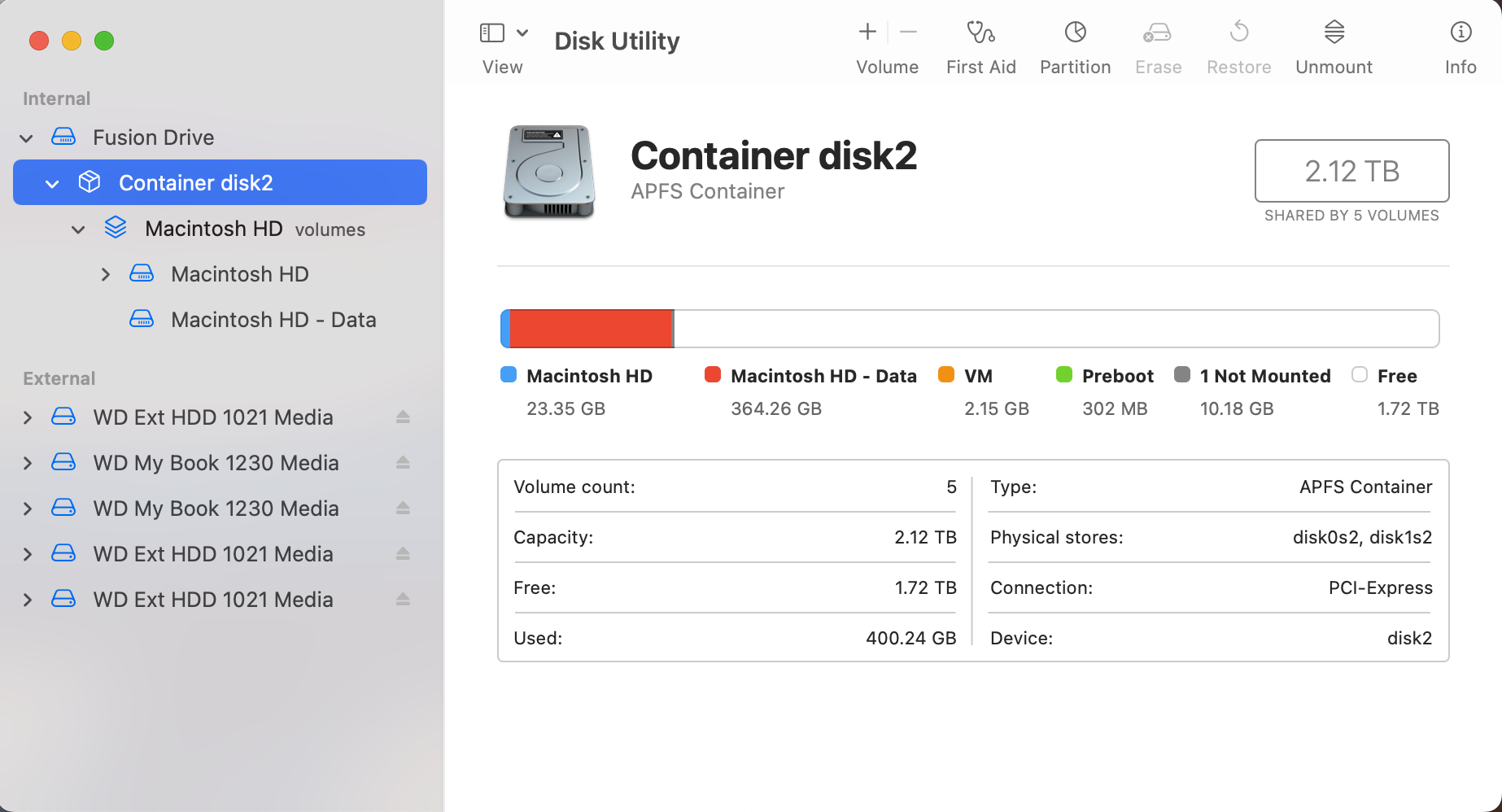Click the sidebar view icon

pyautogui.click(x=491, y=32)
